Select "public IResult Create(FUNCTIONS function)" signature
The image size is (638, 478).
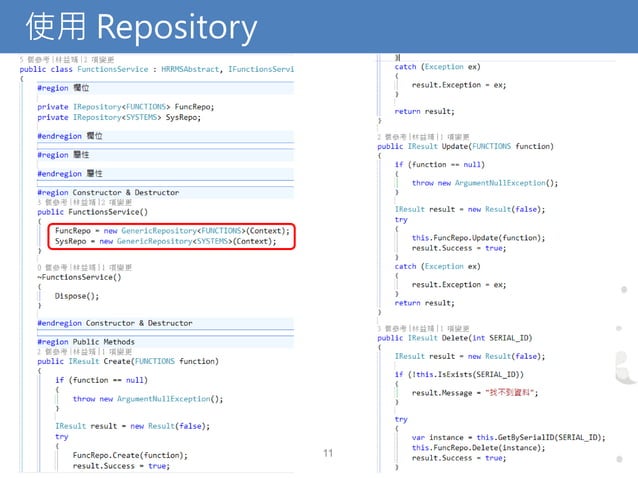128,361
